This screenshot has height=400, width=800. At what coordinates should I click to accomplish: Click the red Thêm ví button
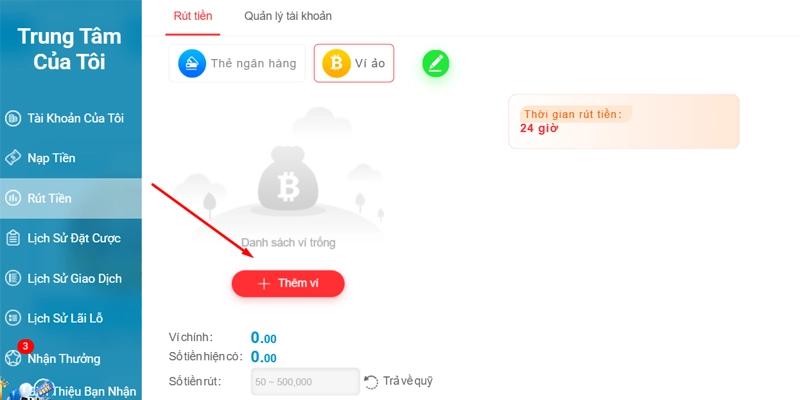coord(288,284)
